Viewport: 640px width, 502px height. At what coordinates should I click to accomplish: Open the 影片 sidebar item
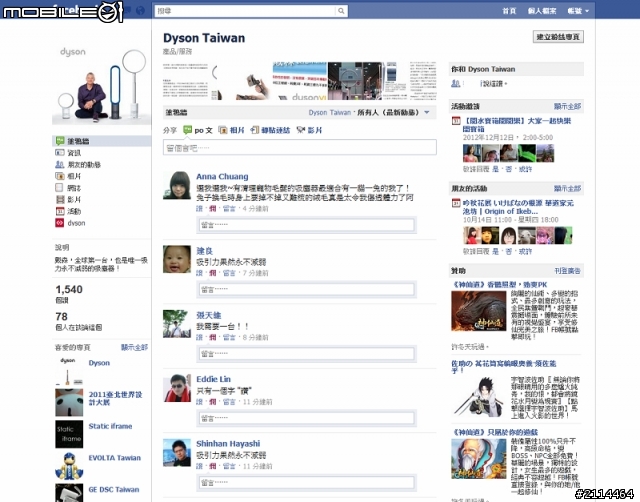coord(74,200)
